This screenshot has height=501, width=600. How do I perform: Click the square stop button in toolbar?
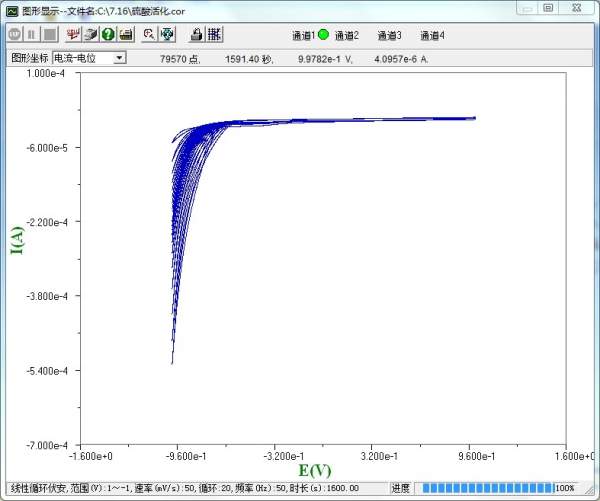pos(50,34)
